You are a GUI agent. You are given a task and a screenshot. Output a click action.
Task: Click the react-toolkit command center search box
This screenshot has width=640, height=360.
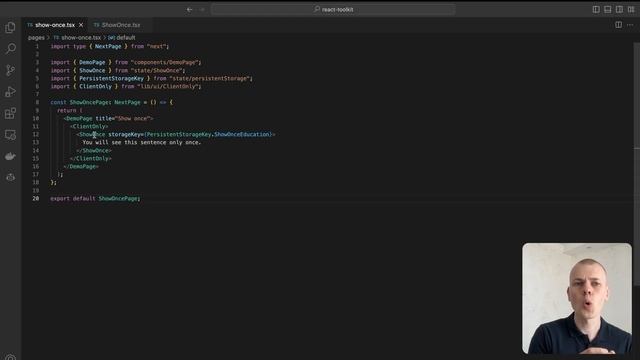click(x=333, y=9)
